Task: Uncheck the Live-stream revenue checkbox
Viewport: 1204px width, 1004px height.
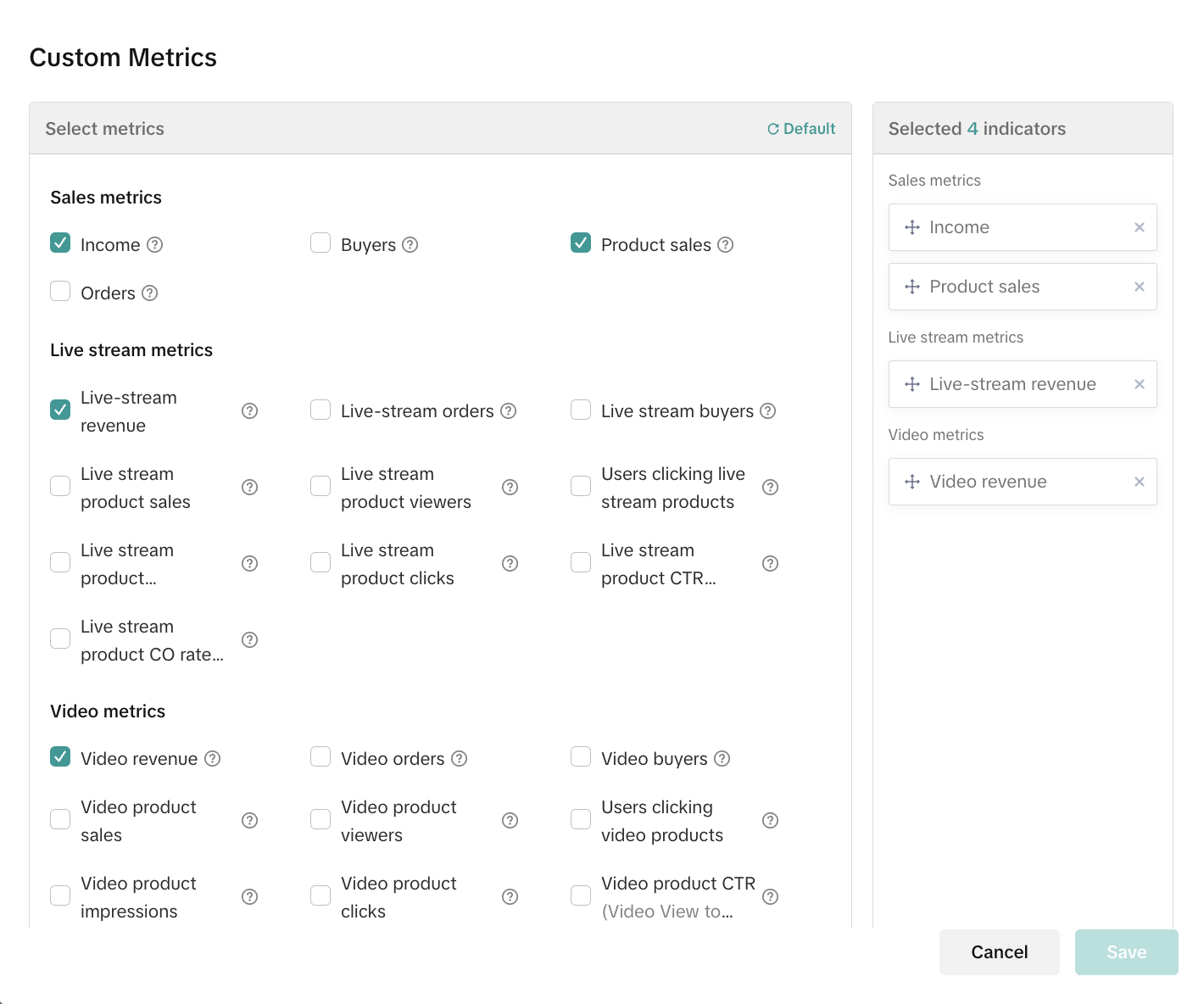Action: click(60, 410)
